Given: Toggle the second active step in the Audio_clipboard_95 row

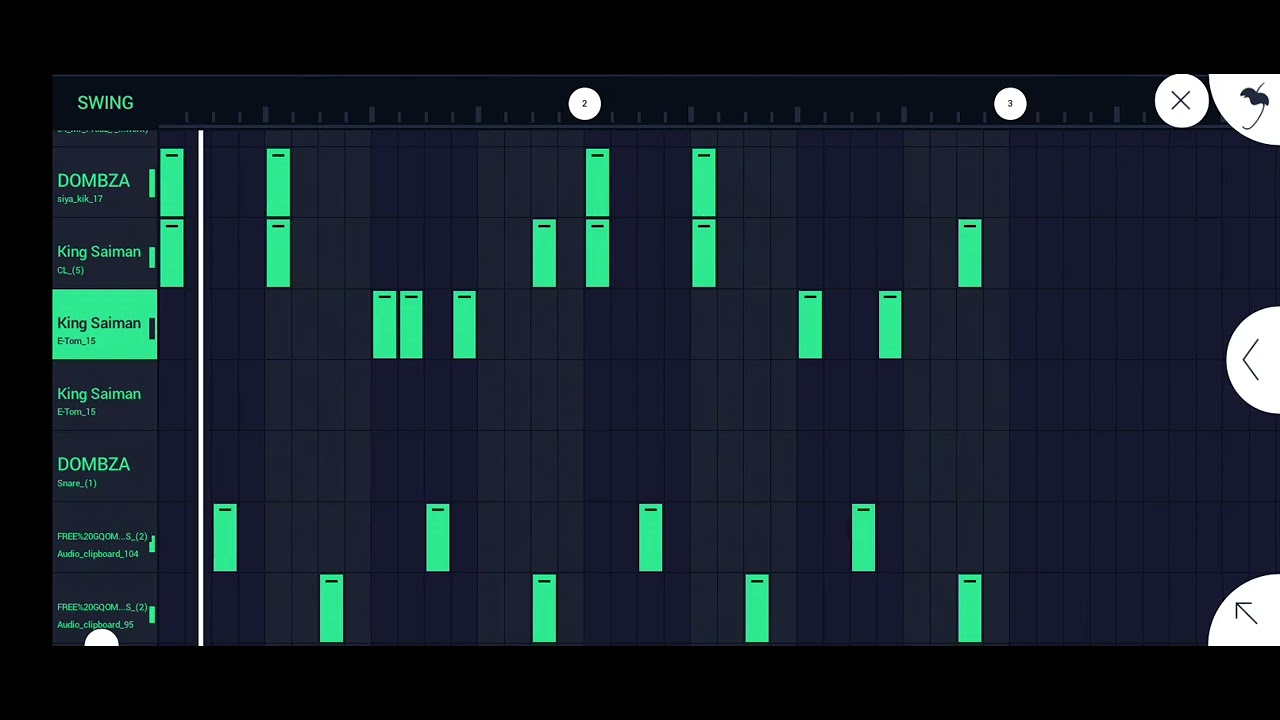Looking at the screenshot, I should pyautogui.click(x=544, y=609).
